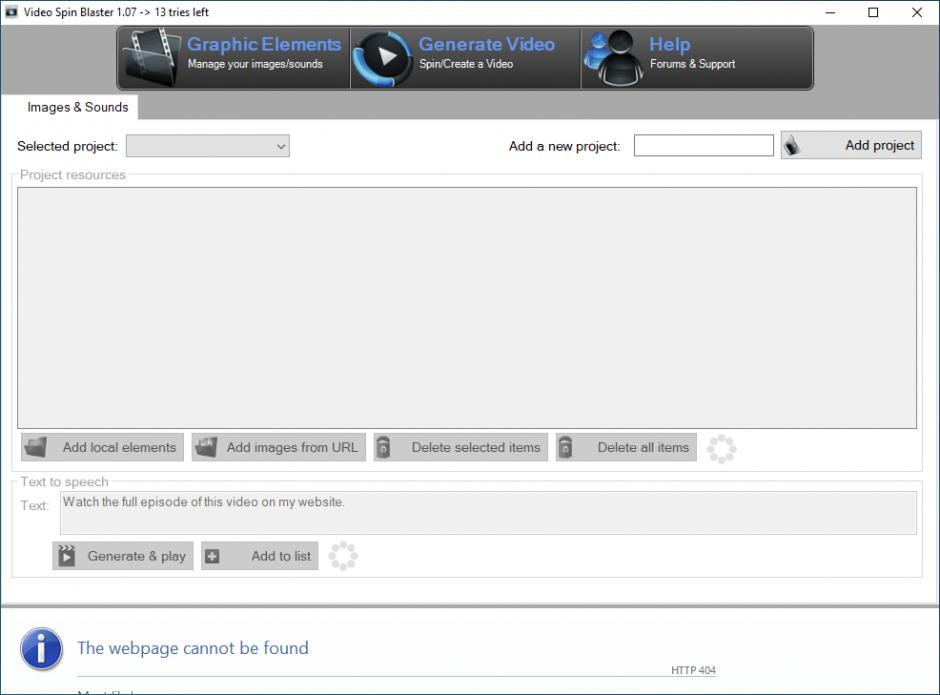Click the film folder icon for Graphic Elements
The image size is (940, 695).
pos(151,58)
